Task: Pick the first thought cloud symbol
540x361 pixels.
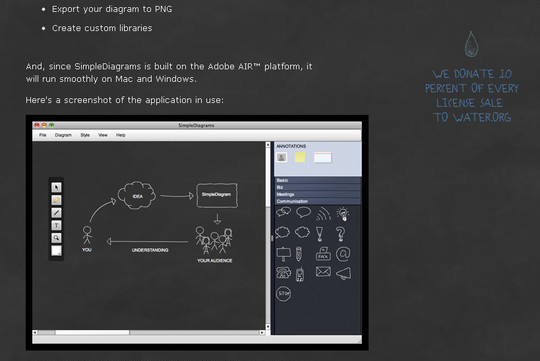Action: (283, 233)
